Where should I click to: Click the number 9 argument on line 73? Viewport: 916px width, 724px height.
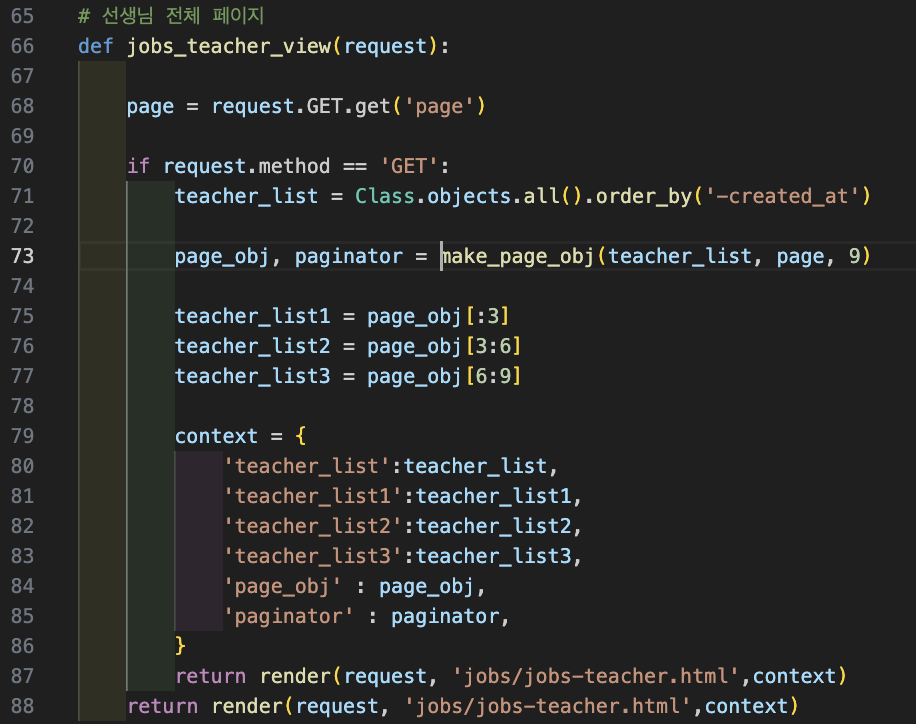click(x=854, y=256)
